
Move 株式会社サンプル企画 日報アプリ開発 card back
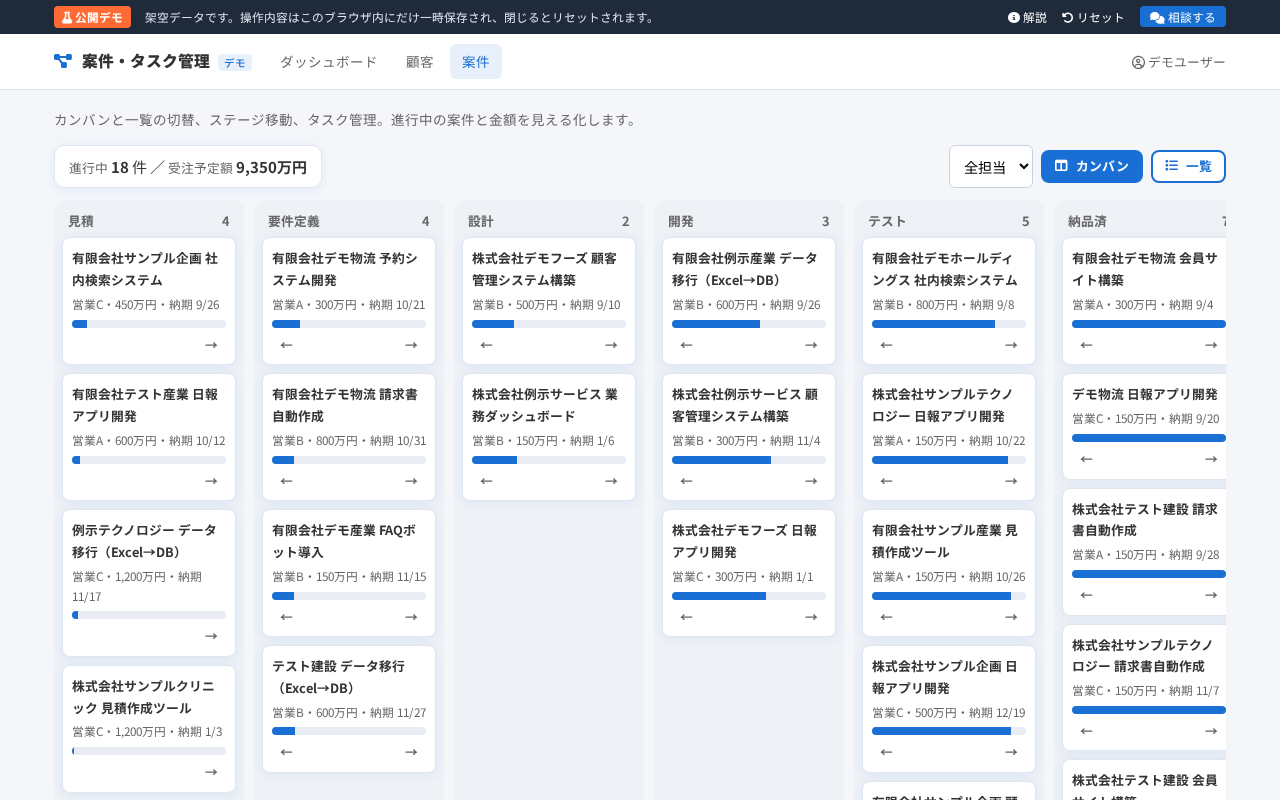point(887,752)
